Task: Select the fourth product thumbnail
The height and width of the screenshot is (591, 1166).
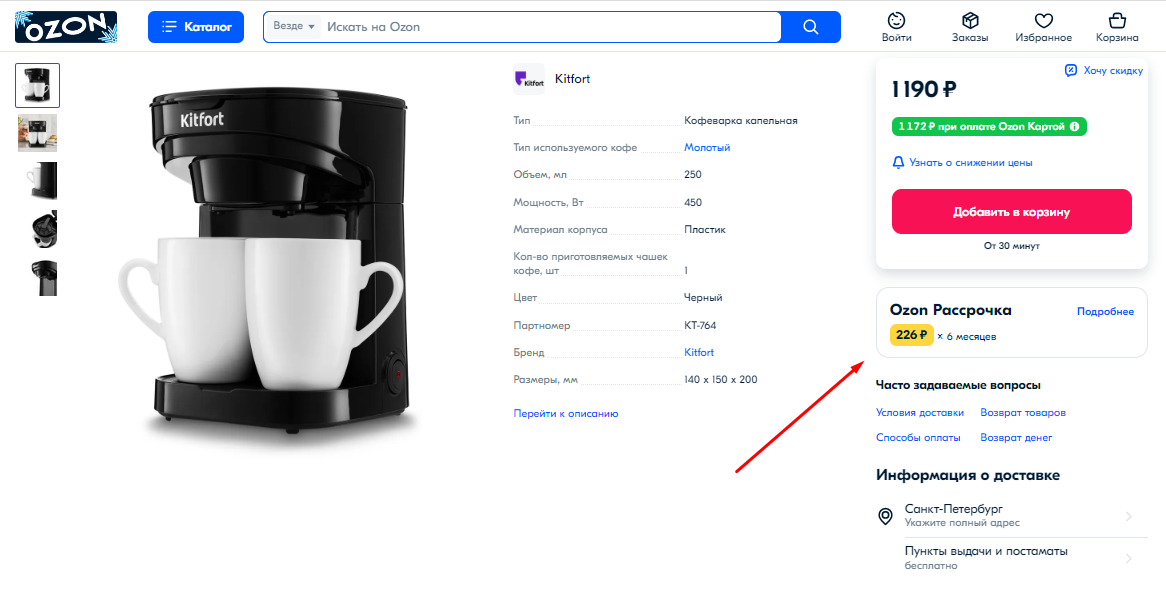Action: pos(37,229)
